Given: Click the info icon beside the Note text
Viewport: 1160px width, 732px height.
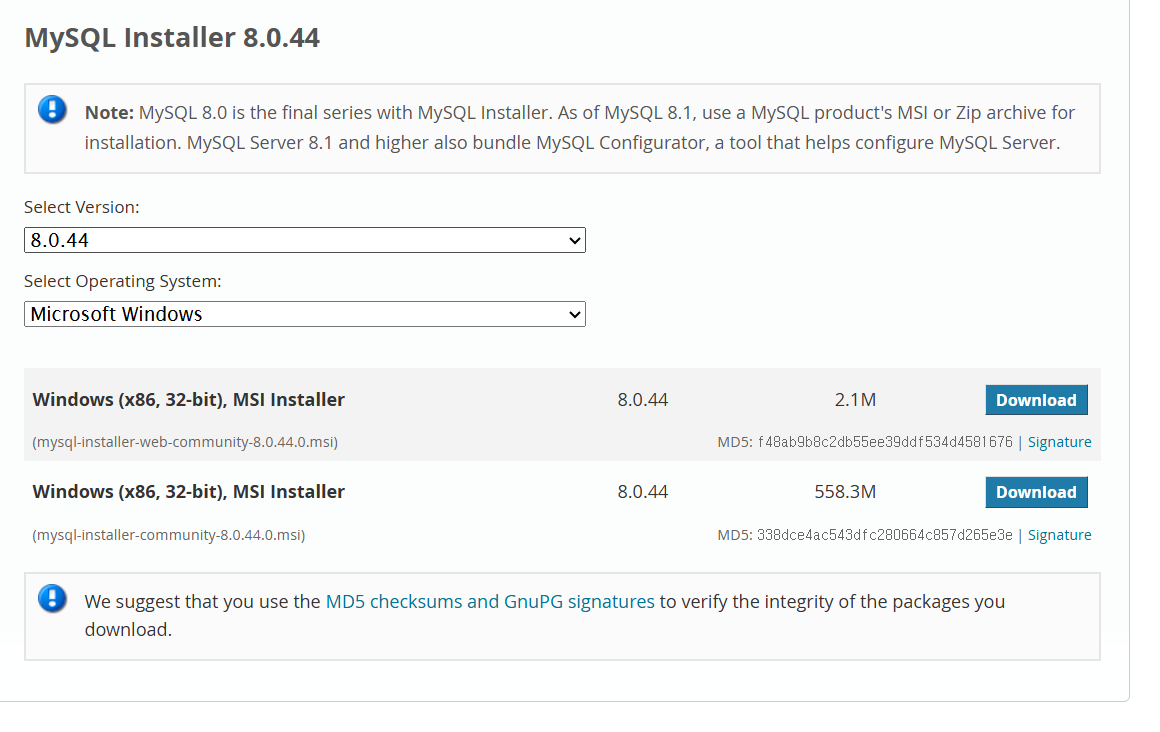Looking at the screenshot, I should coord(53,110).
